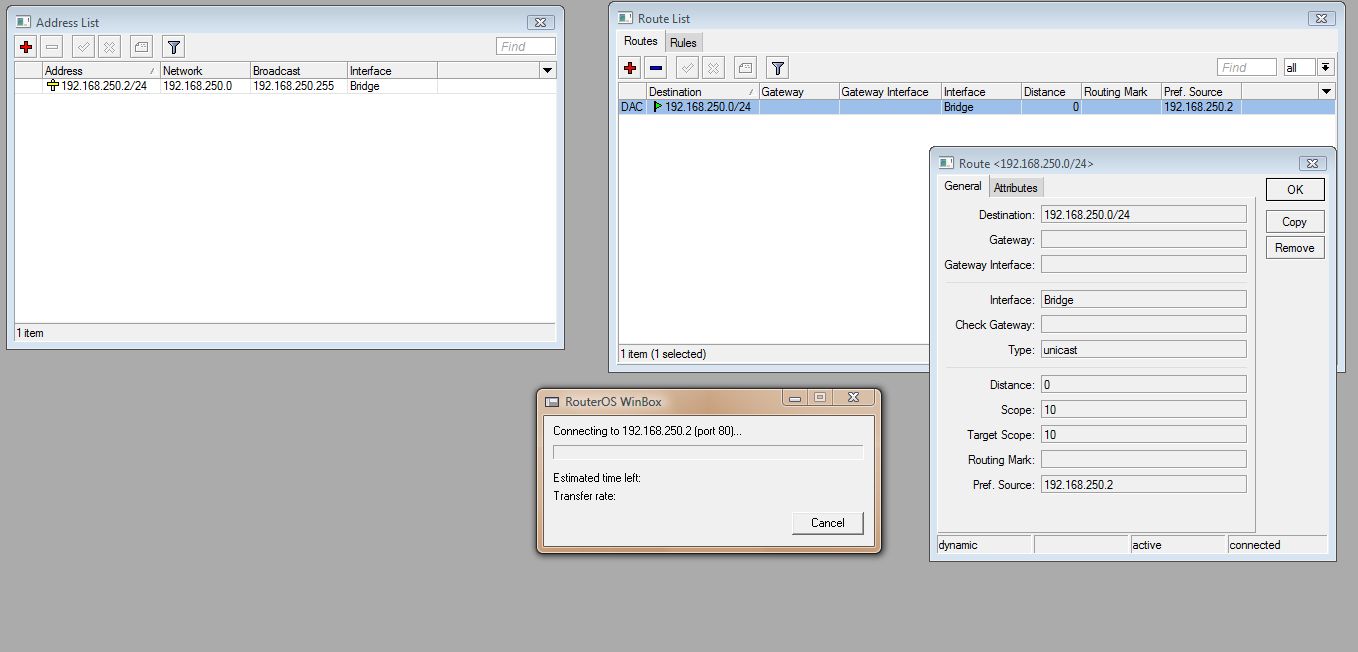Sort by Pref. Source column header
Viewport: 1358px width, 652px height.
click(x=1201, y=92)
